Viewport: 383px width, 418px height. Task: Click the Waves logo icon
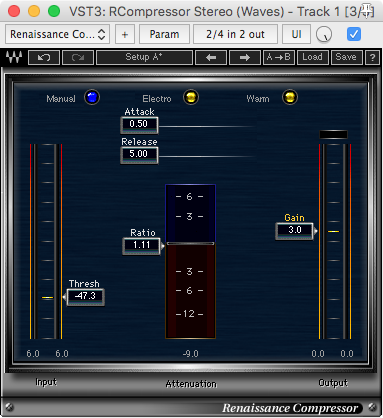[x=14, y=57]
